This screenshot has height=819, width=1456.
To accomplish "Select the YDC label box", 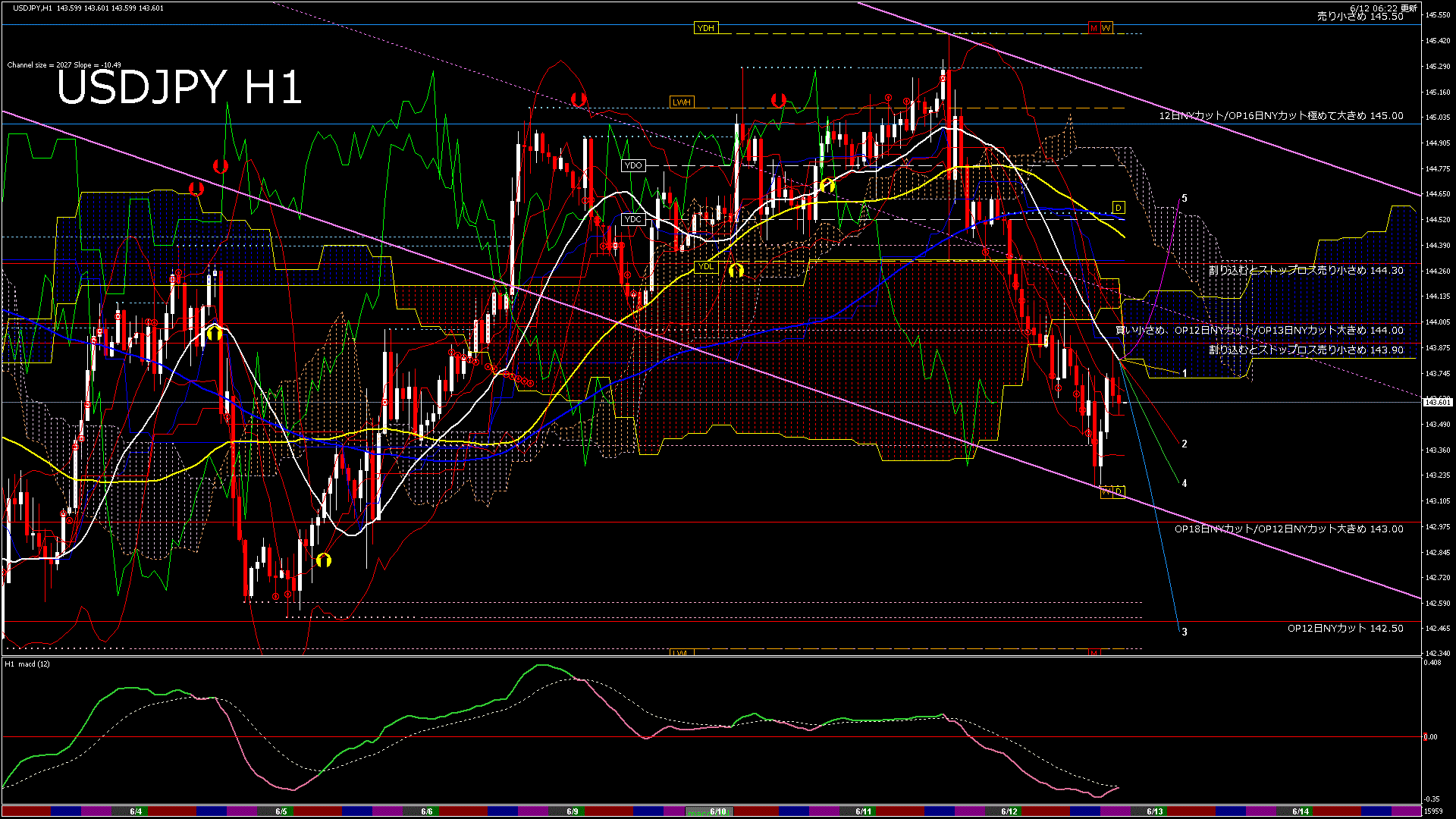I will [632, 219].
